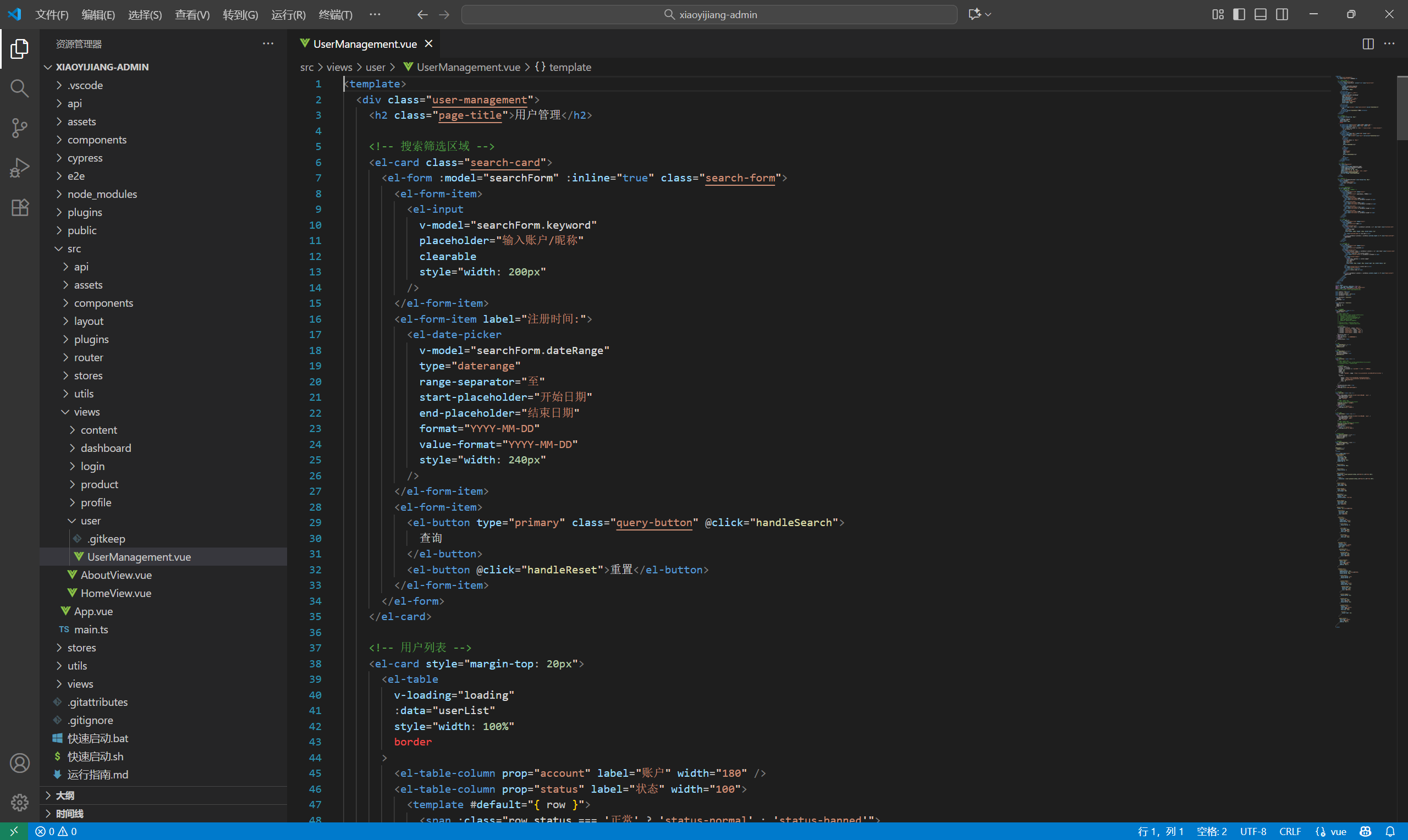Split the editor to the right
Viewport: 1408px width, 840px height.
(x=1368, y=43)
